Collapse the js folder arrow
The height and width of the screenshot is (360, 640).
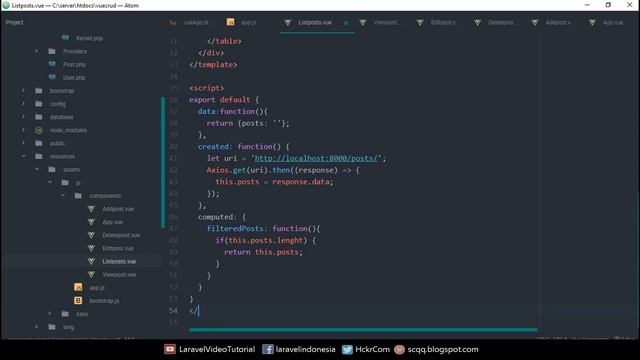click(x=50, y=182)
